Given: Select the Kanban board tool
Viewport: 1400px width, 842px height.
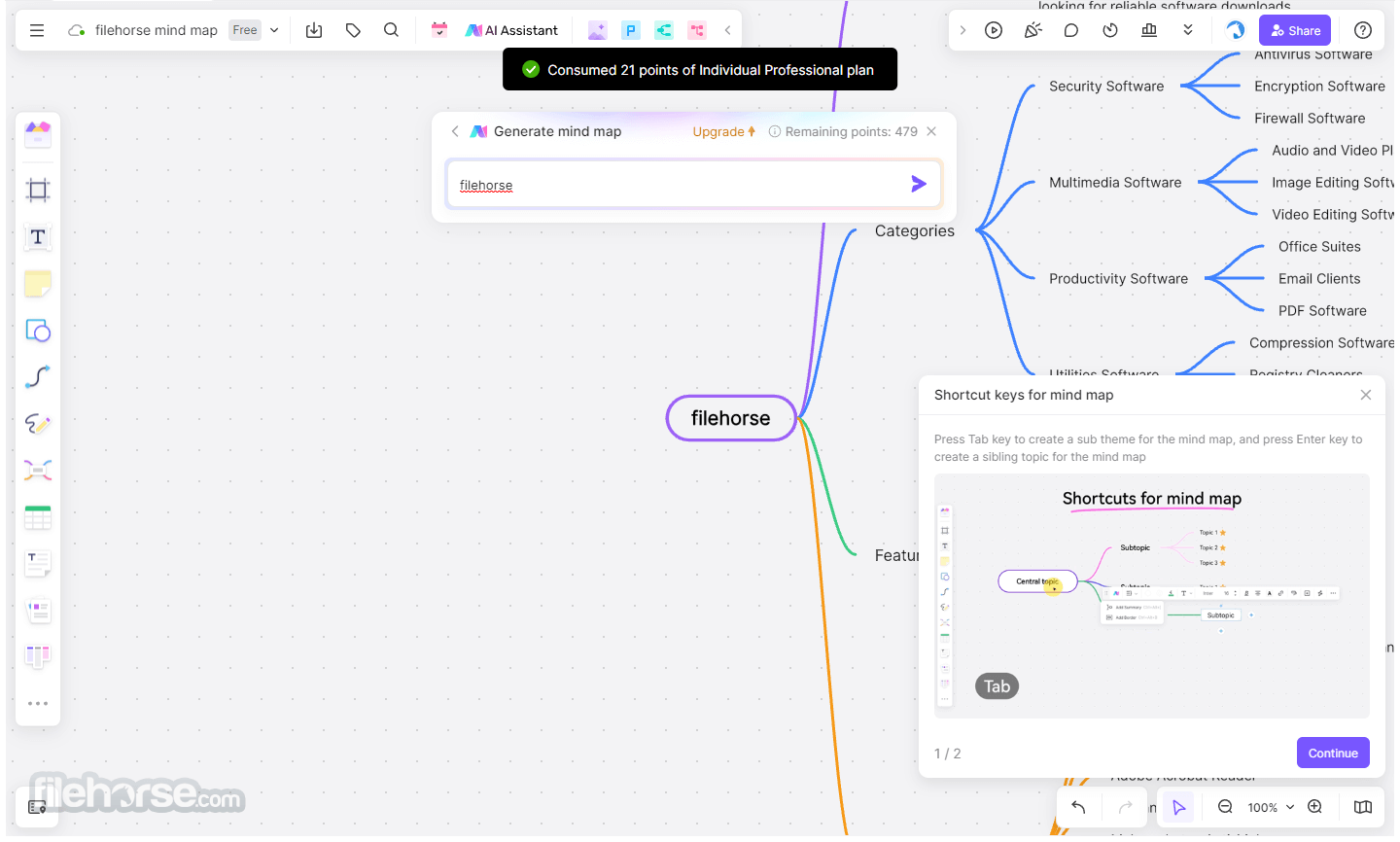Looking at the screenshot, I should point(38,657).
